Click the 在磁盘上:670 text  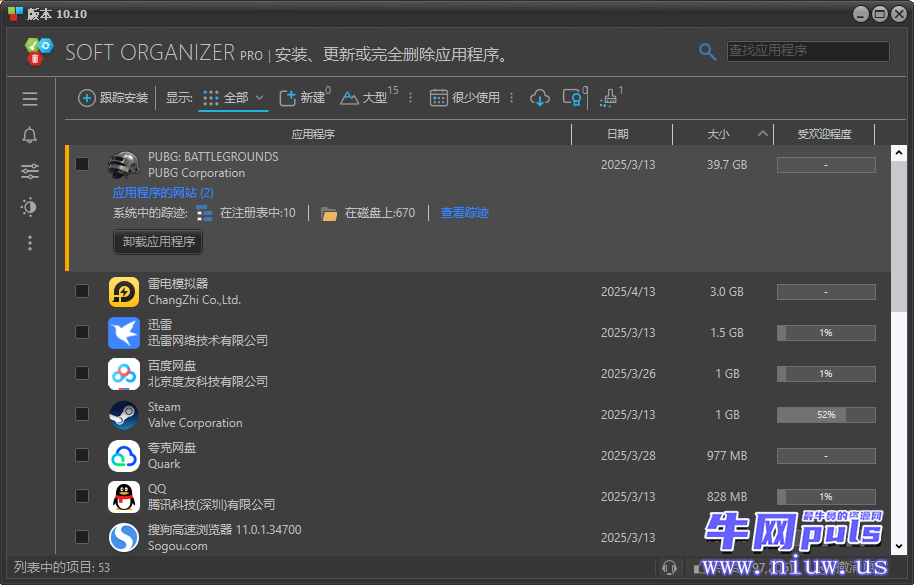[x=379, y=213]
